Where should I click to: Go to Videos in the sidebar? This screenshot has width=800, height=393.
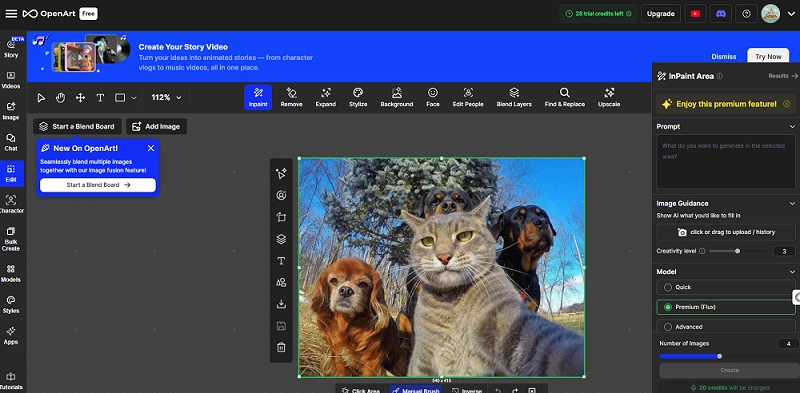click(11, 80)
